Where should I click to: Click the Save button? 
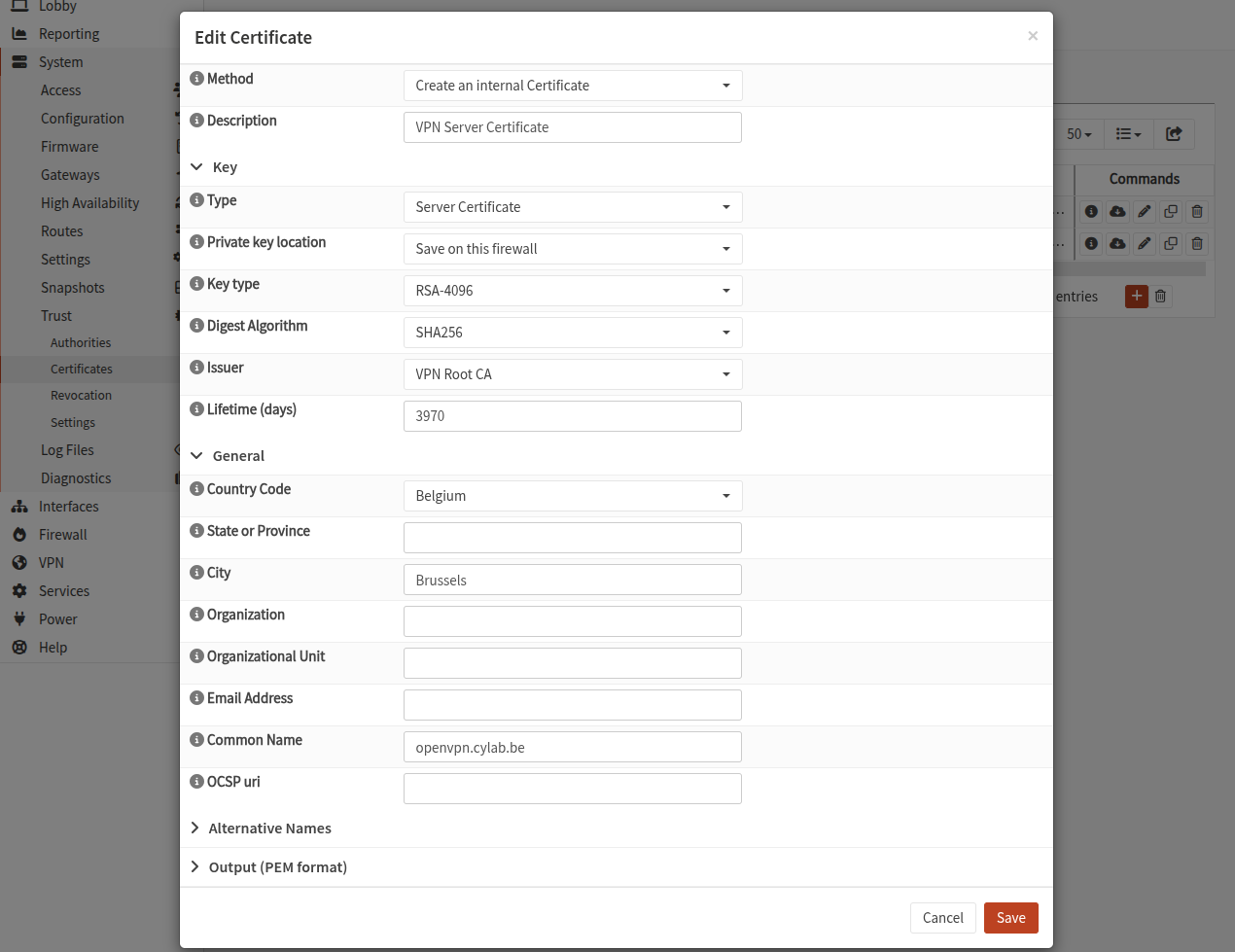[x=1010, y=918]
